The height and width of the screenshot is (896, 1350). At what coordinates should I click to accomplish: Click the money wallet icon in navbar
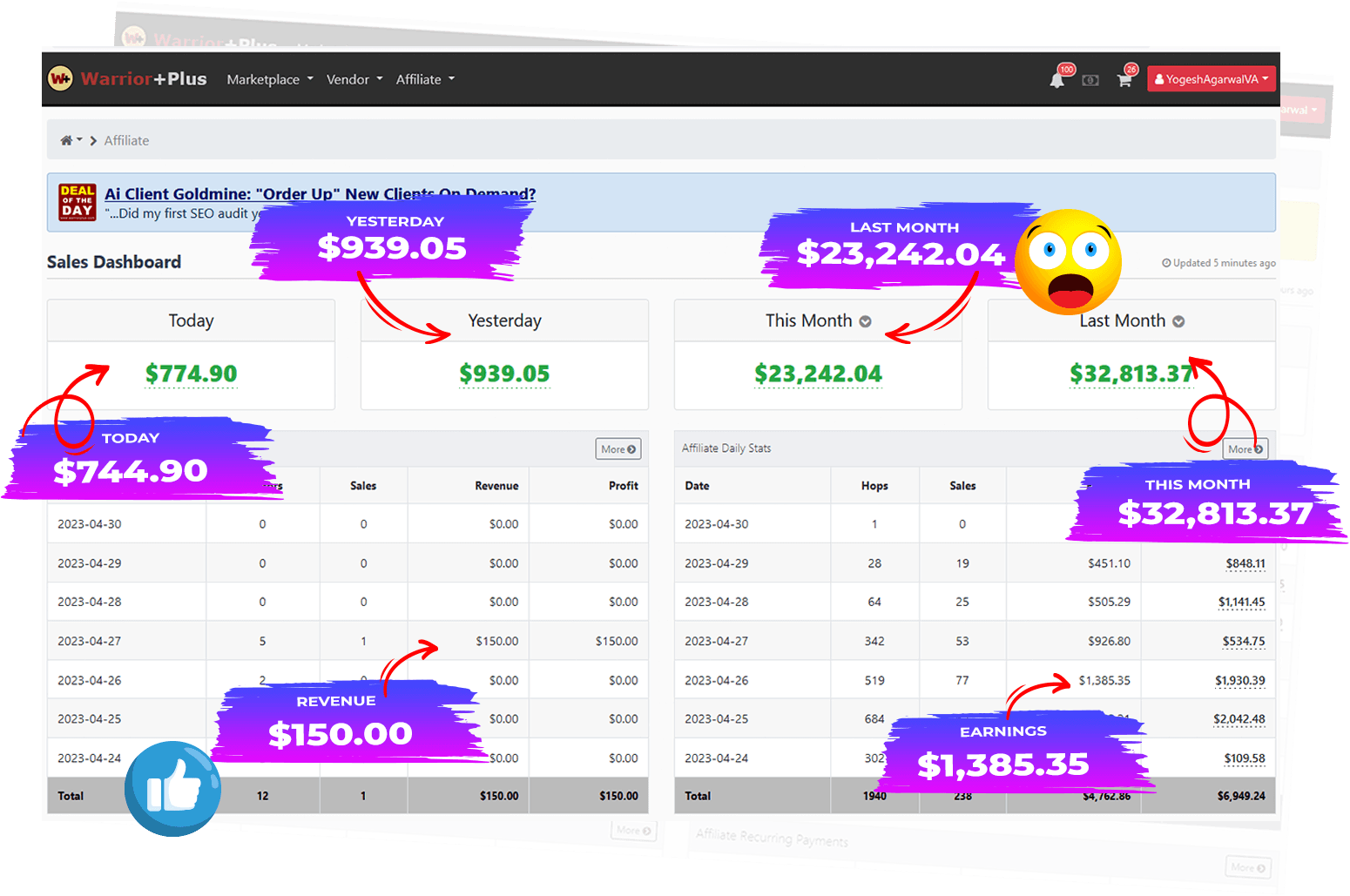coord(1090,80)
